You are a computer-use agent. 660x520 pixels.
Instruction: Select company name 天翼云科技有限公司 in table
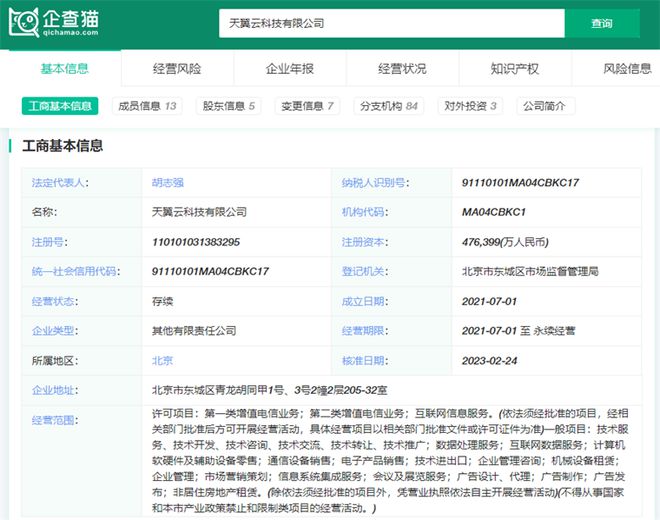[199, 212]
